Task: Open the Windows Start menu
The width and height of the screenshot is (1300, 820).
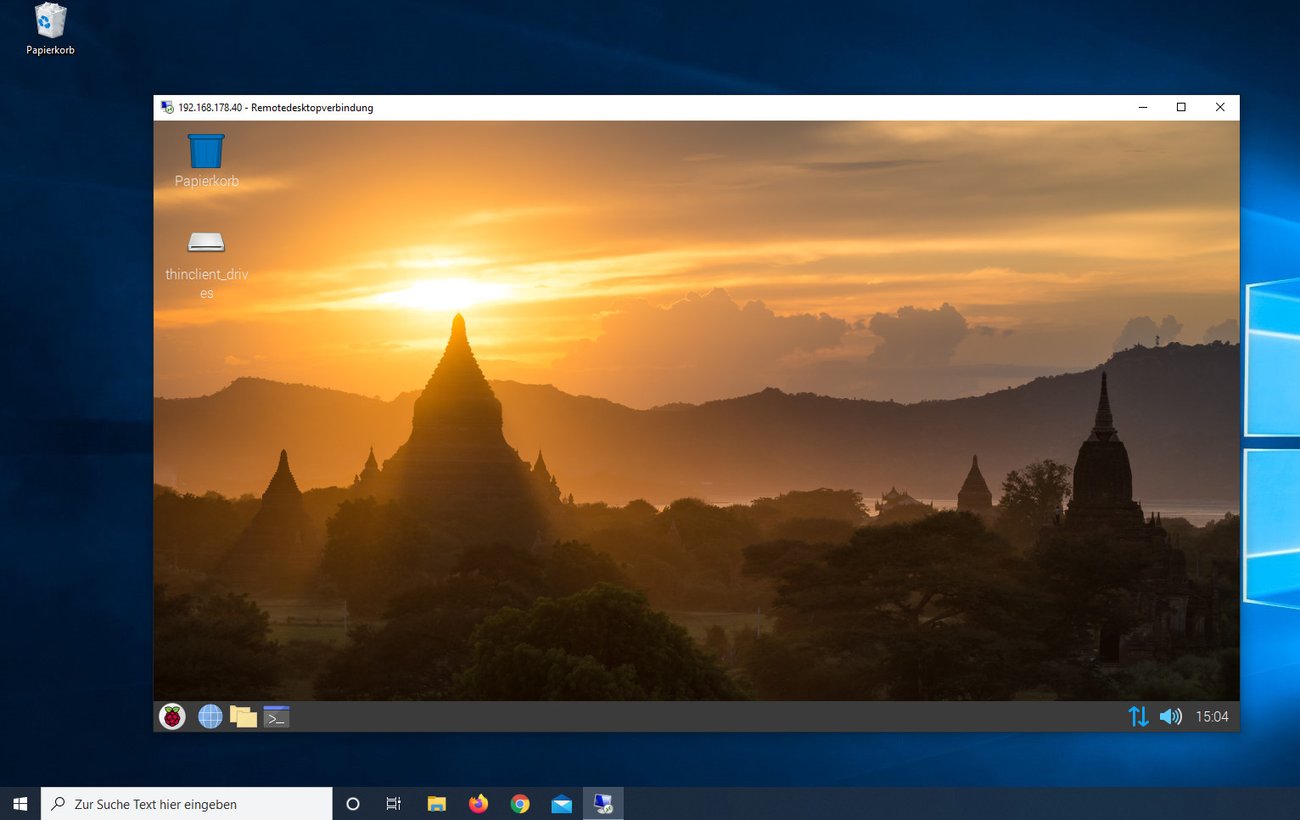Action: click(20, 804)
